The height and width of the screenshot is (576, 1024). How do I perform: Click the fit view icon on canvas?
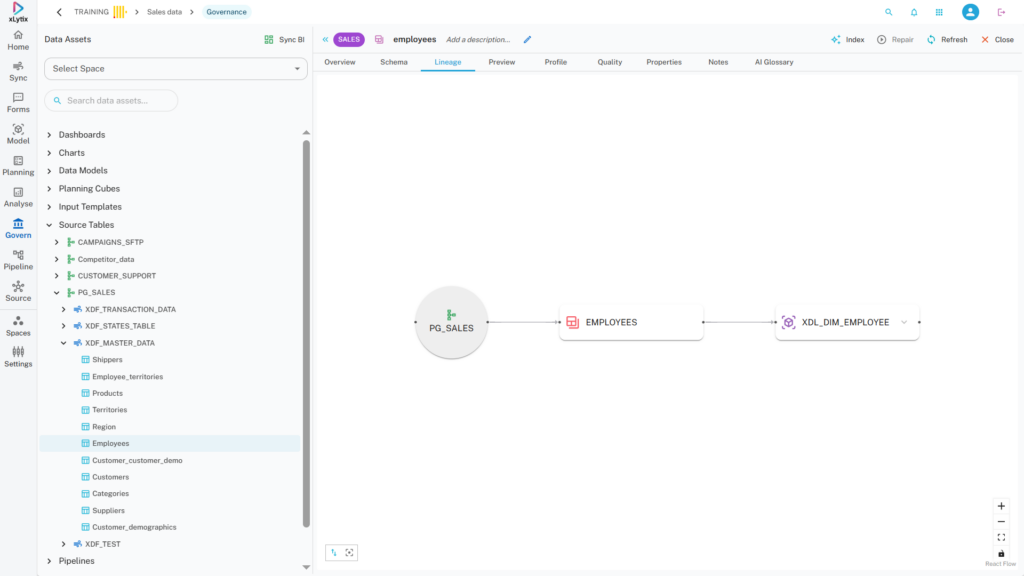(1001, 537)
